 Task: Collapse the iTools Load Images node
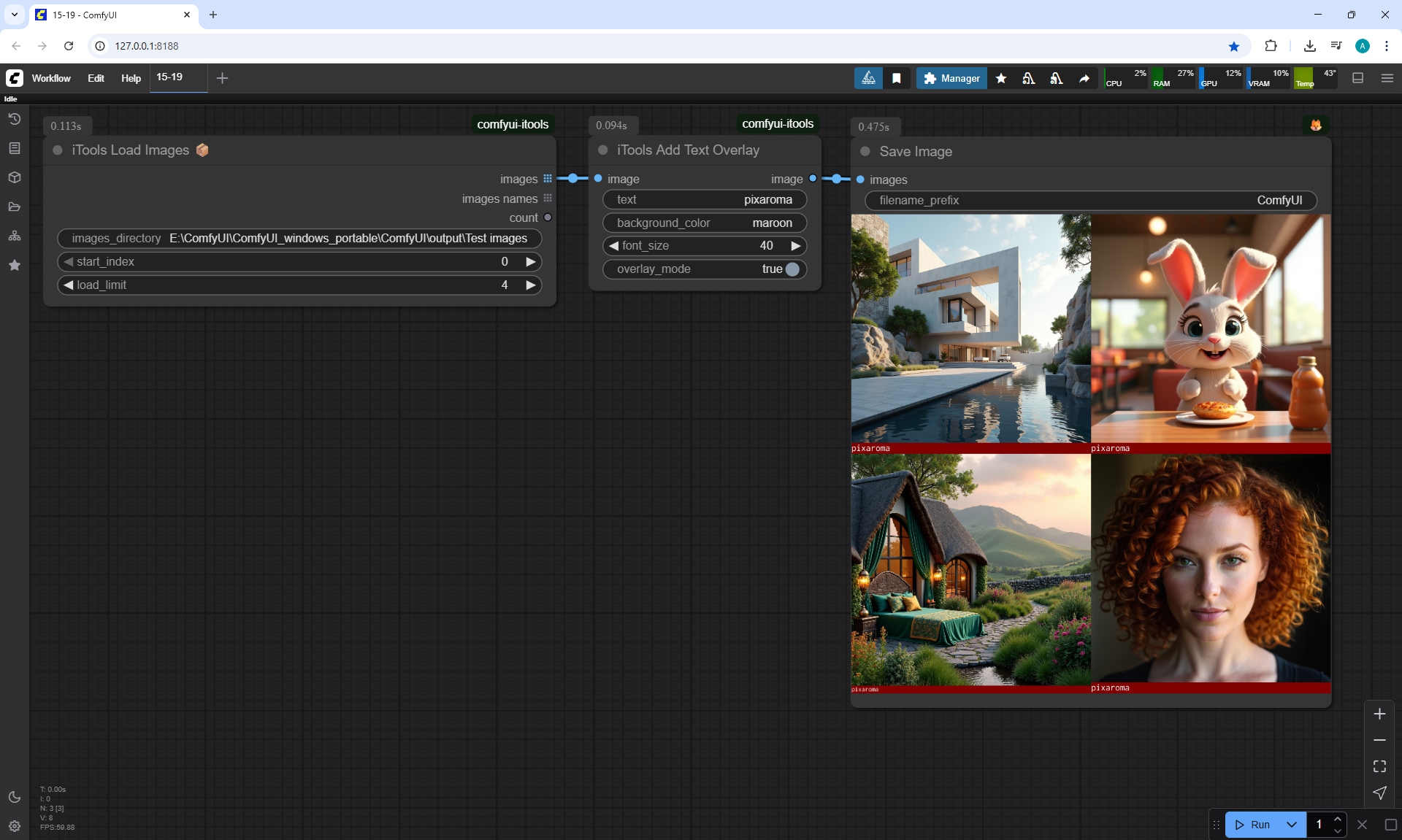point(58,150)
